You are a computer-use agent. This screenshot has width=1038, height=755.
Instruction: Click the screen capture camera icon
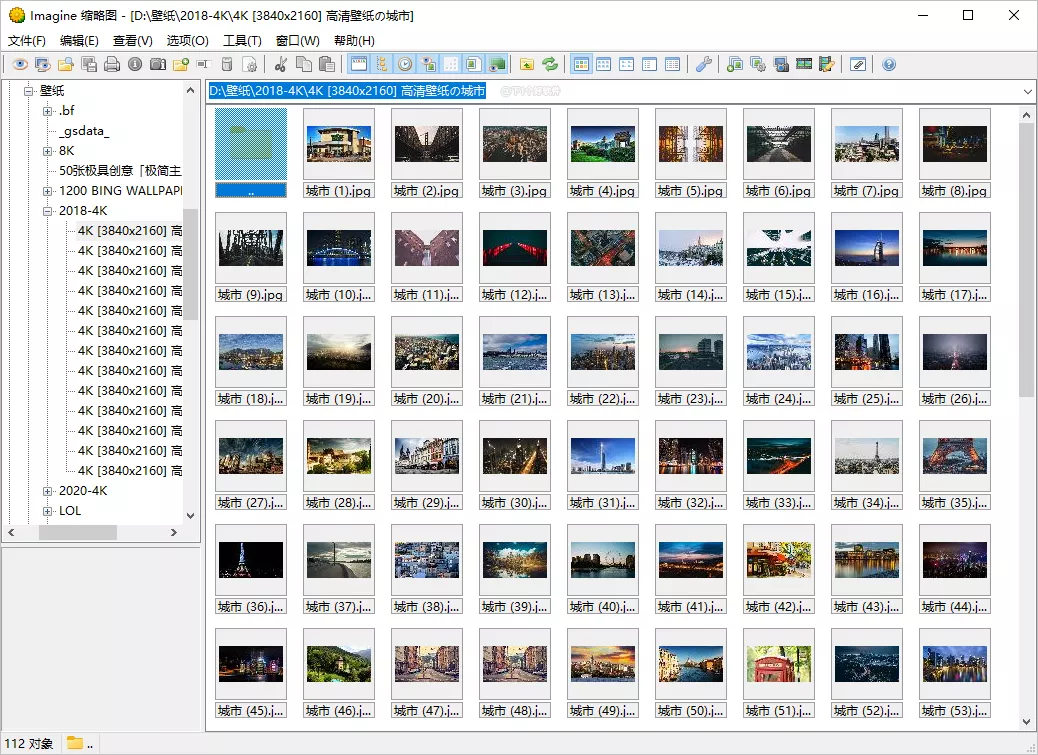(781, 64)
